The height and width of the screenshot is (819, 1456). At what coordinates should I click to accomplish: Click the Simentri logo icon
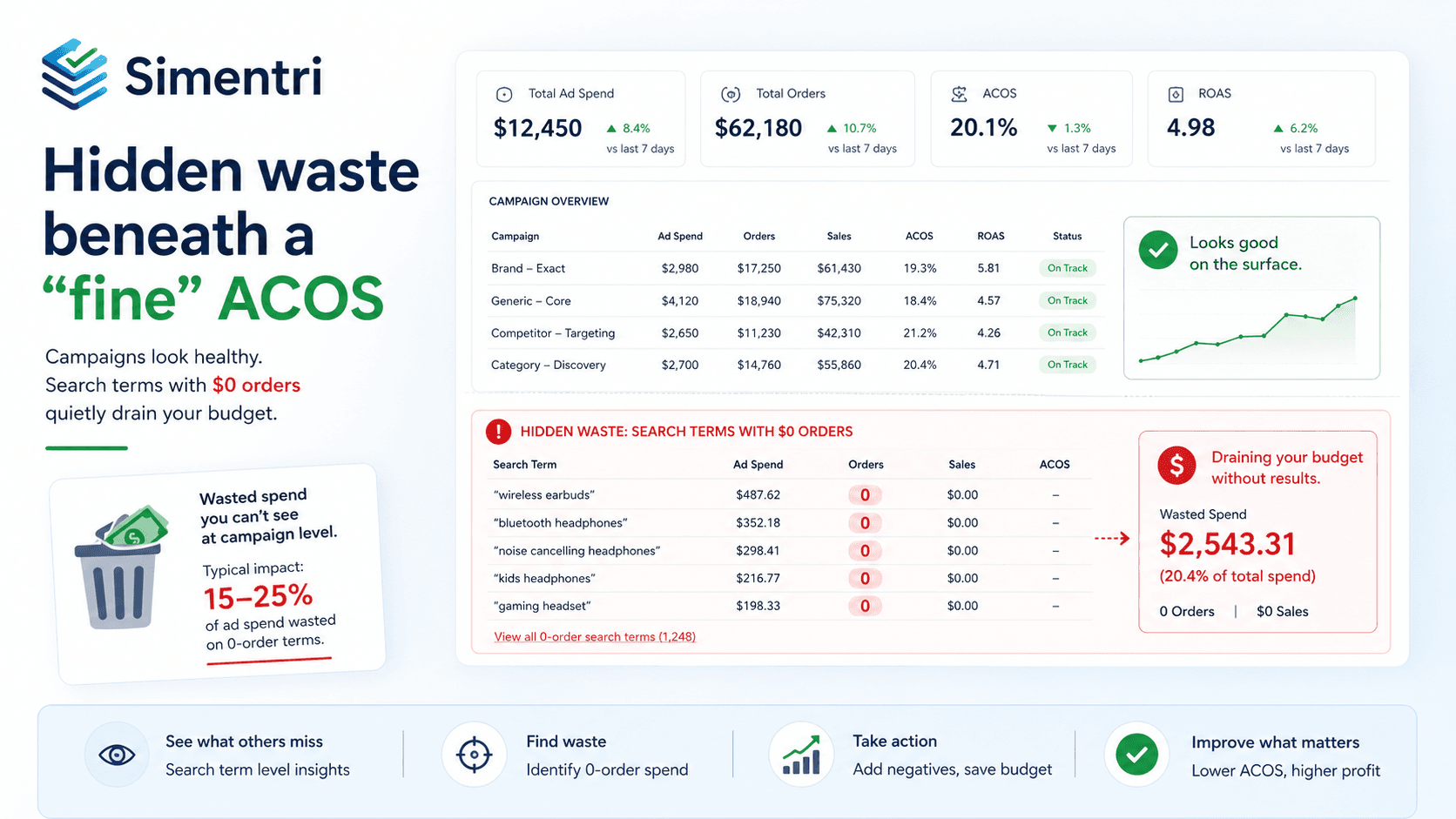tap(75, 75)
